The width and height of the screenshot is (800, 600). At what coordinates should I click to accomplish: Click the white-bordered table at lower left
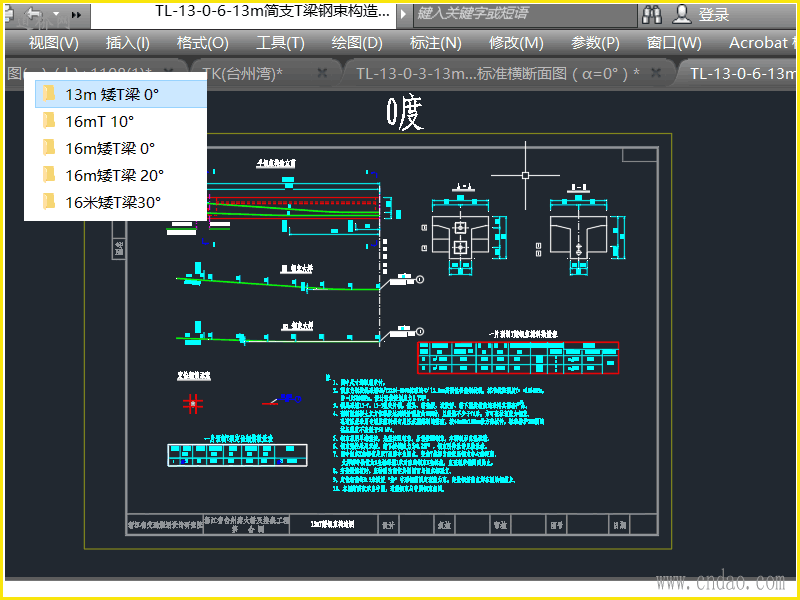point(237,455)
